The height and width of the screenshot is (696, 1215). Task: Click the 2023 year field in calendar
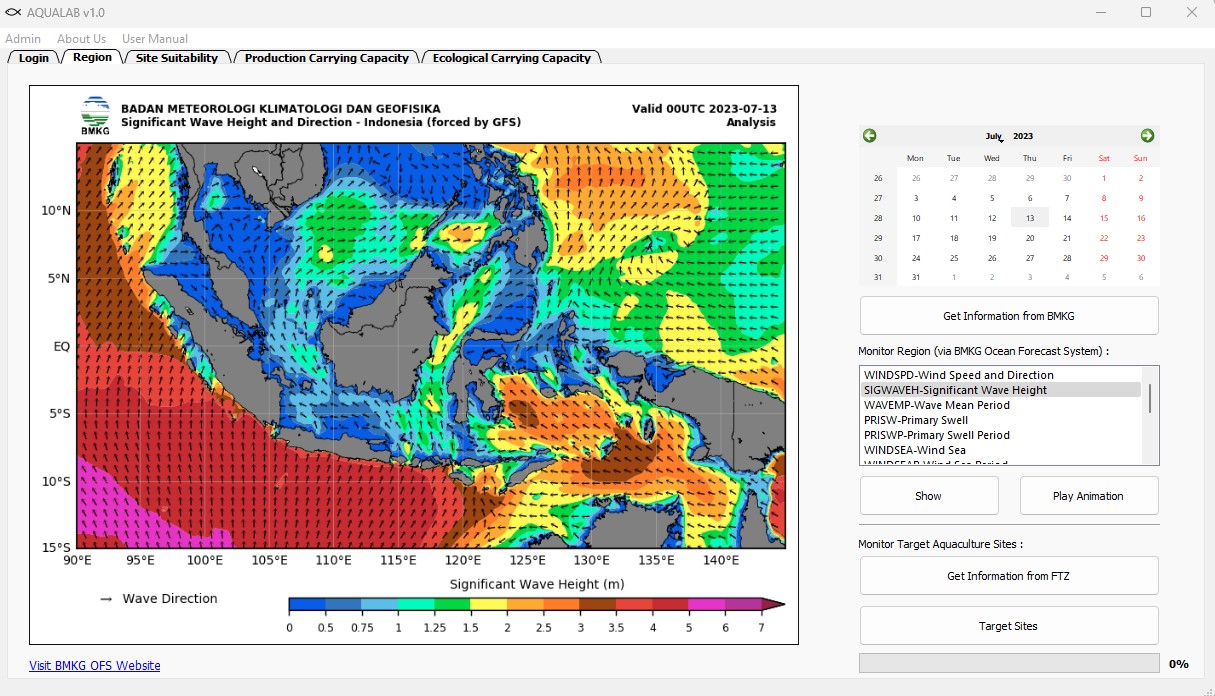coord(1023,137)
